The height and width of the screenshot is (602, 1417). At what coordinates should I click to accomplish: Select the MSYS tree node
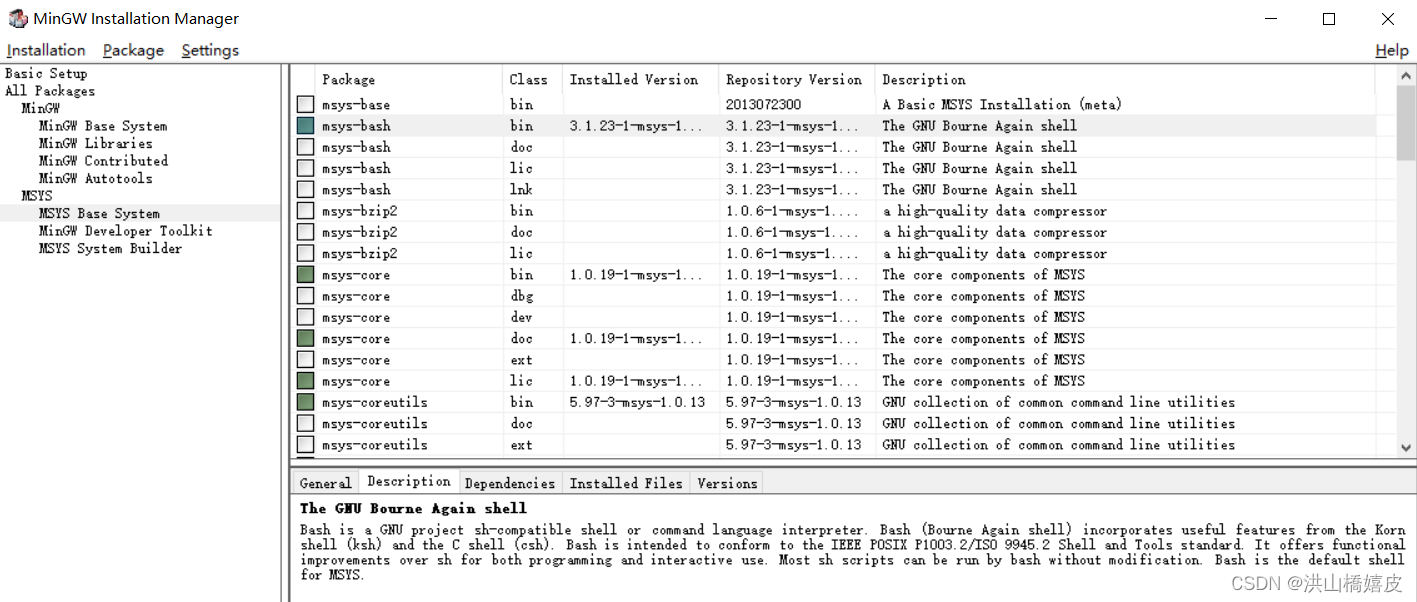coord(37,196)
